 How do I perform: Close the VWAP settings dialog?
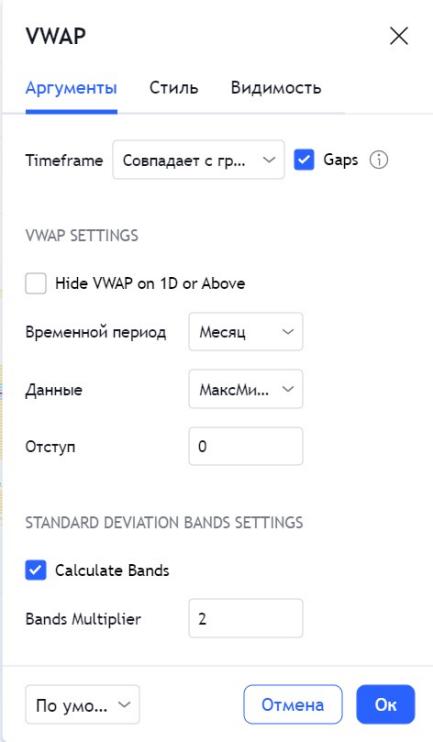(398, 36)
